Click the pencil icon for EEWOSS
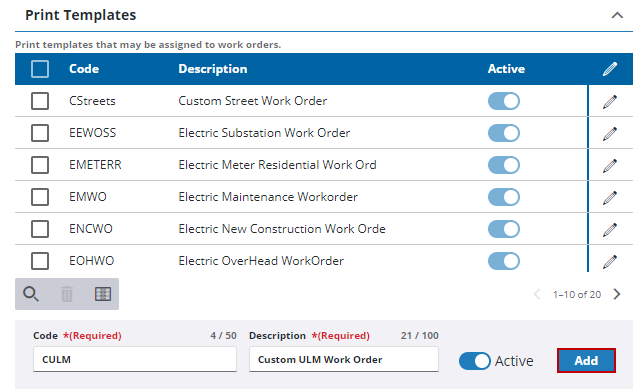The height and width of the screenshot is (391, 637). (610, 133)
